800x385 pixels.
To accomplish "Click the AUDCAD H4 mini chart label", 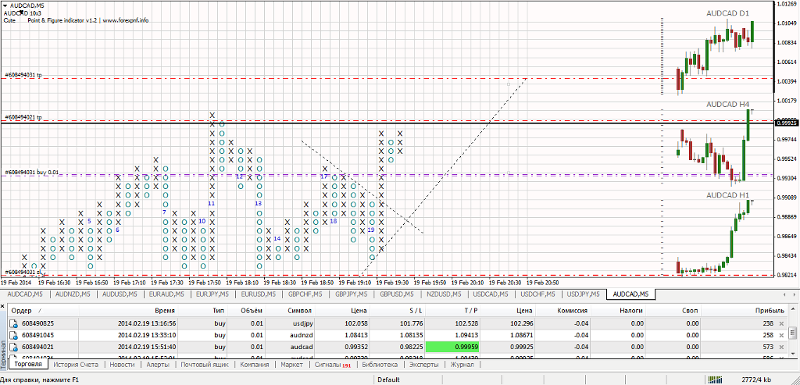I will 728,104.
